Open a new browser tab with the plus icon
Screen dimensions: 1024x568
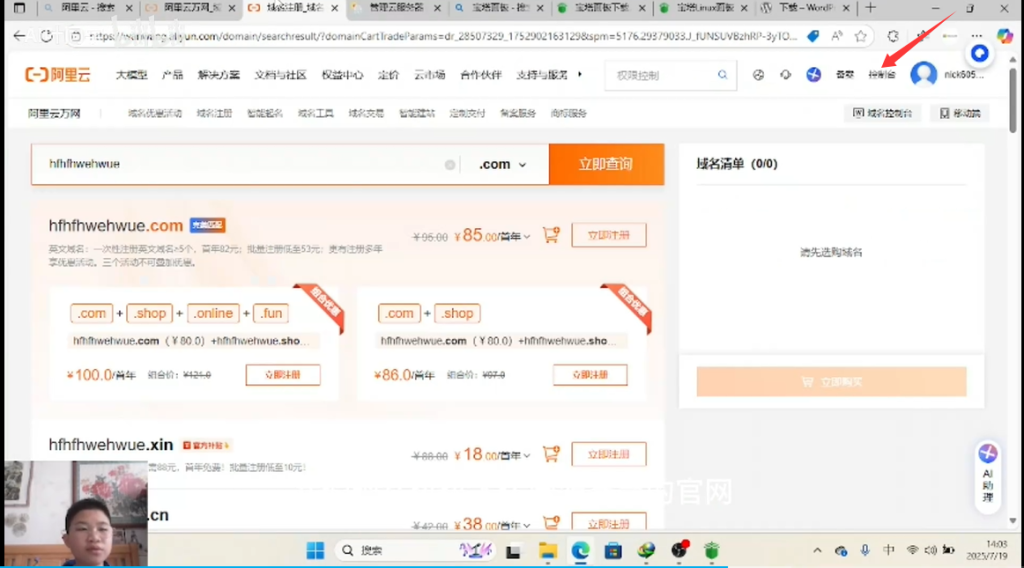[x=870, y=8]
